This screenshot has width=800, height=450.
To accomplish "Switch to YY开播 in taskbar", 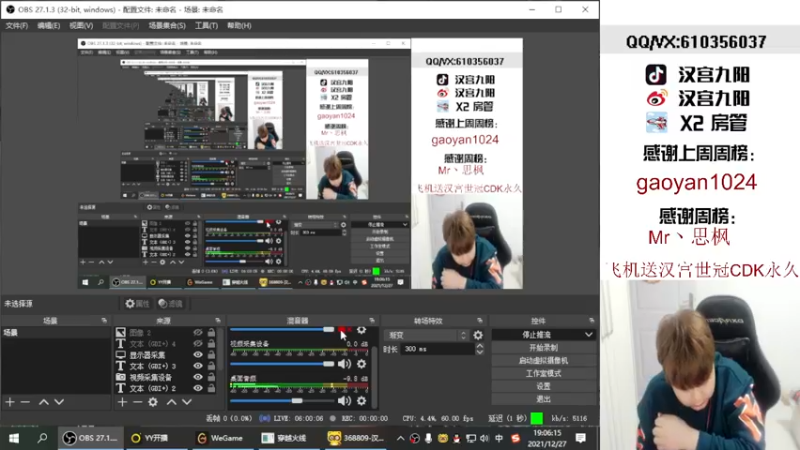I will (x=149, y=438).
